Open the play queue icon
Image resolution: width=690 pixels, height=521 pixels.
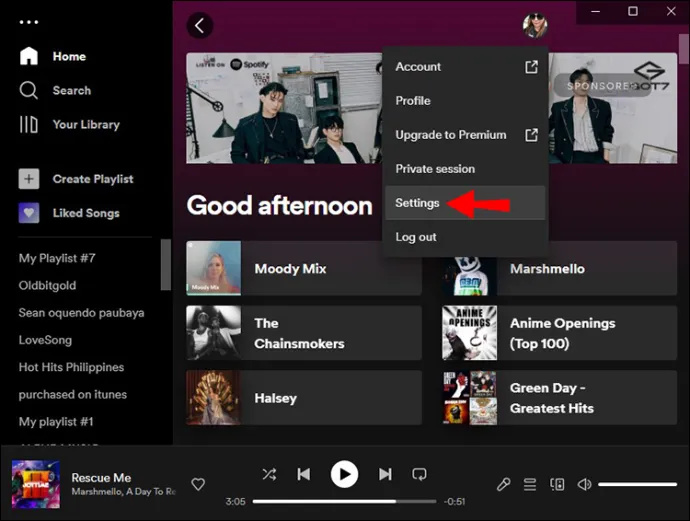pyautogui.click(x=530, y=484)
